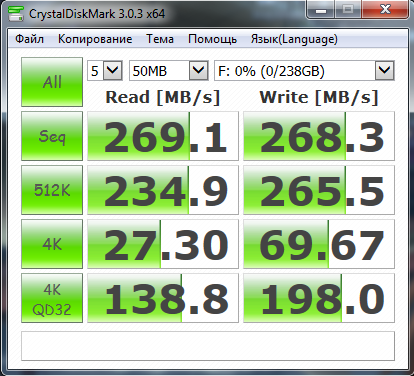Run the 4K QD32 test
Image resolution: width=414 pixels, height=376 pixels.
(x=52, y=298)
